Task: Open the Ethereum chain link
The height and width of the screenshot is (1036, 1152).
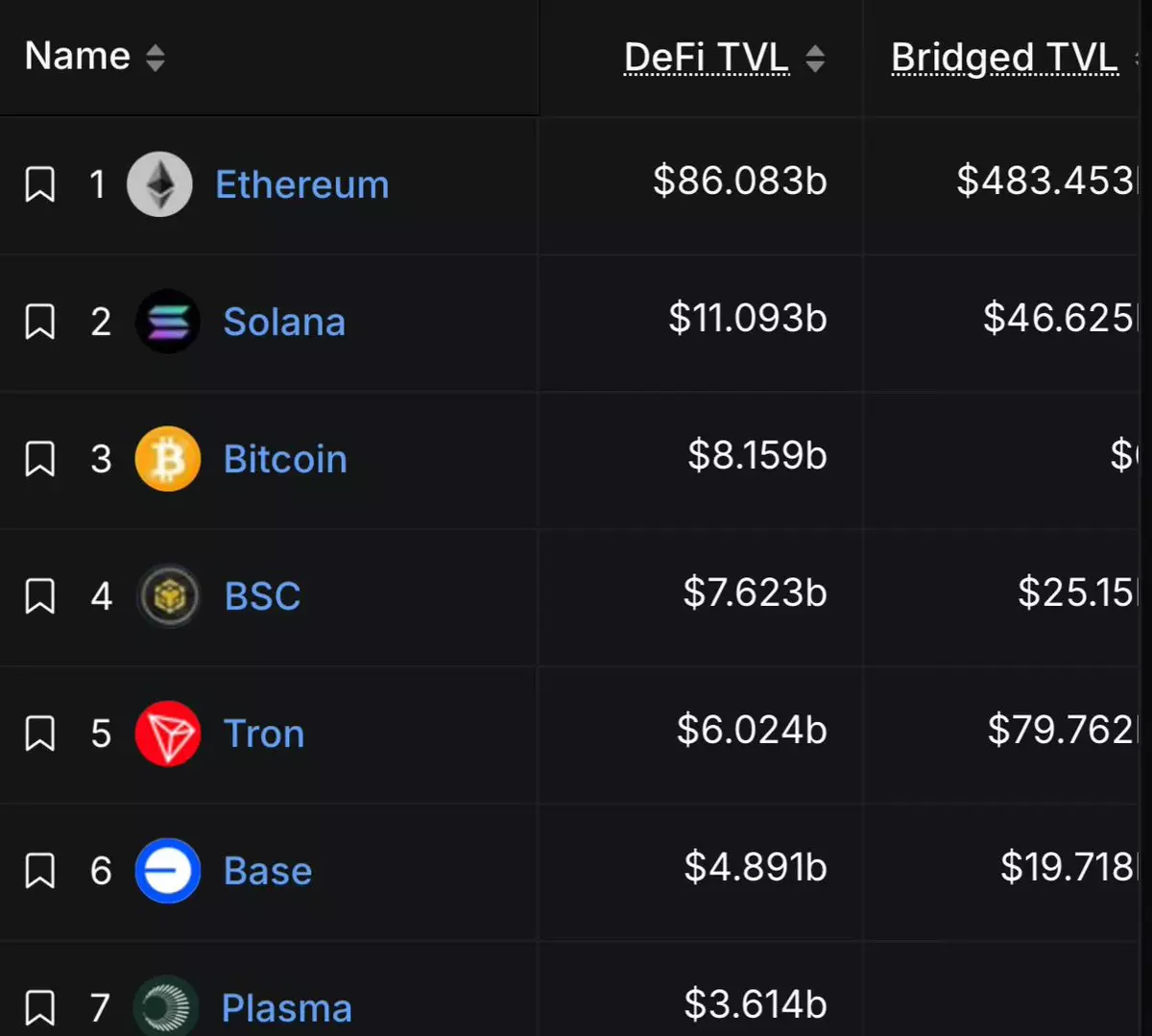Action: click(x=301, y=184)
